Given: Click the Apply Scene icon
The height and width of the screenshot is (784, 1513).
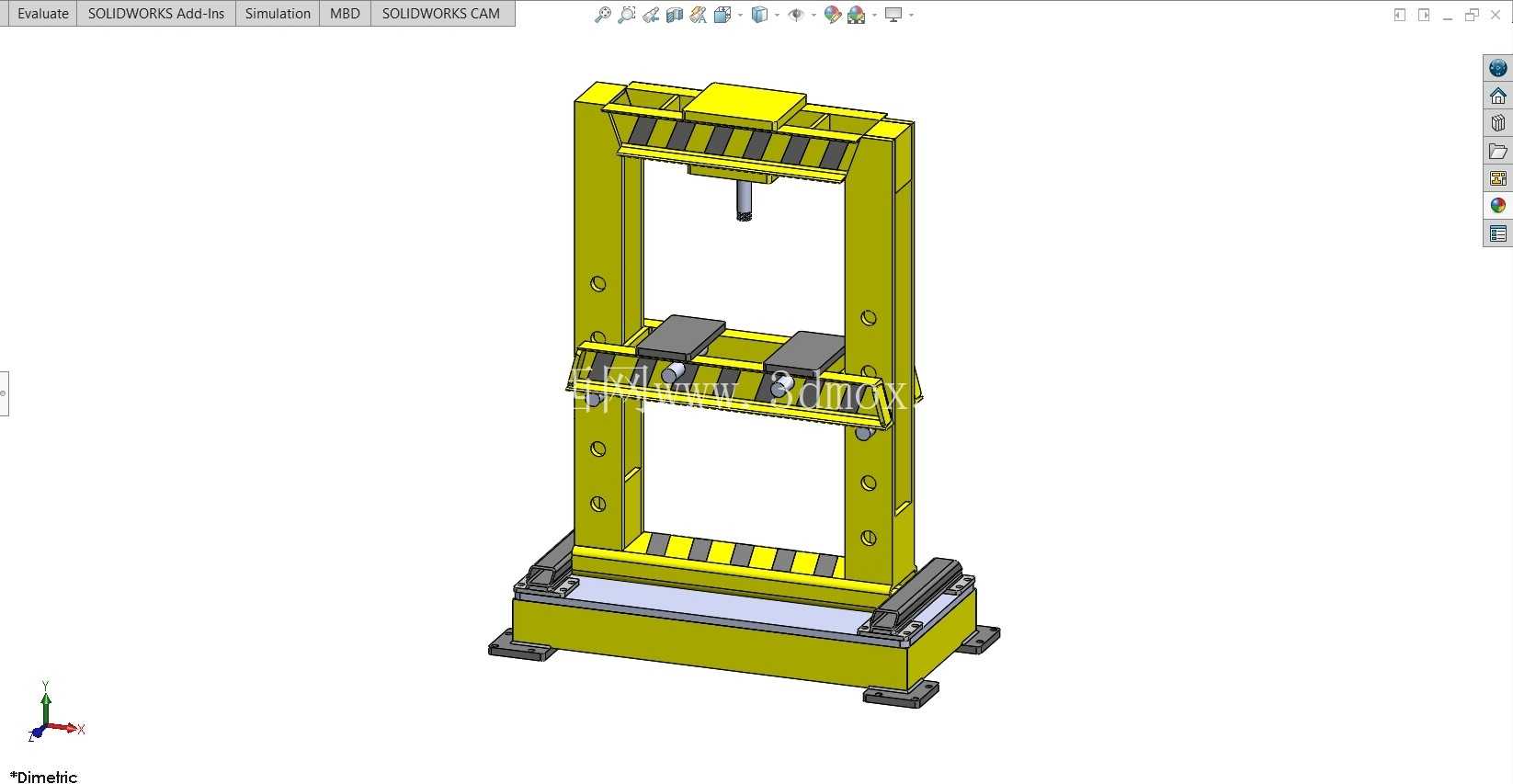Looking at the screenshot, I should coord(857,15).
